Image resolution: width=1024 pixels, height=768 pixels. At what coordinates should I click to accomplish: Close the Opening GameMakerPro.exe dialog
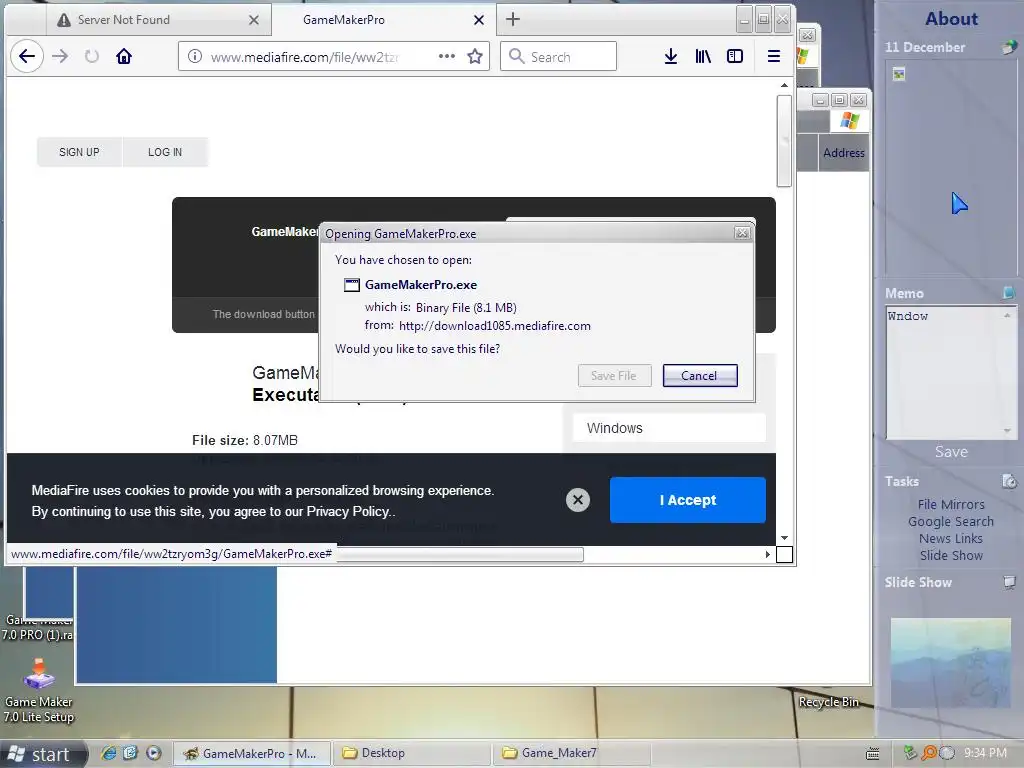point(742,233)
